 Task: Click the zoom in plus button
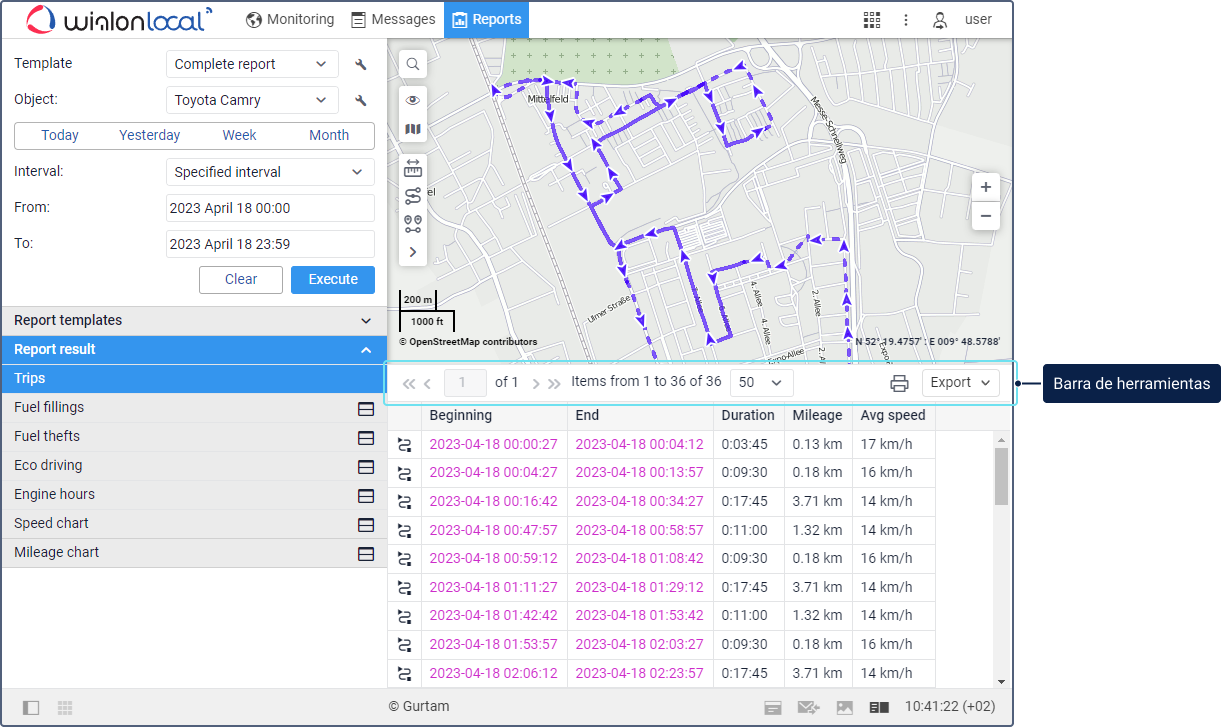(985, 187)
